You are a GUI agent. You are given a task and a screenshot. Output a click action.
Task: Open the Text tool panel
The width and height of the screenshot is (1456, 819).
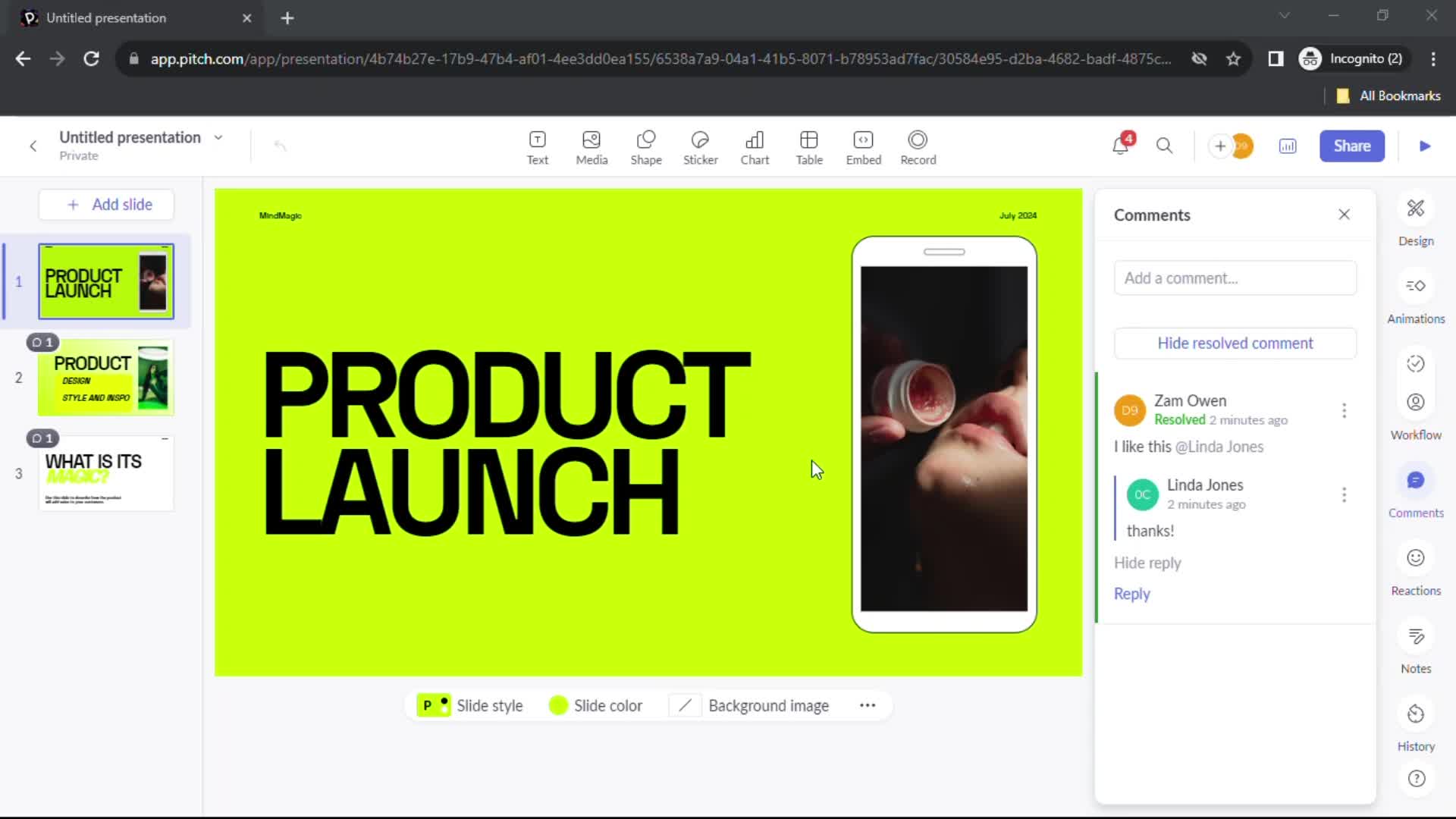tap(537, 145)
